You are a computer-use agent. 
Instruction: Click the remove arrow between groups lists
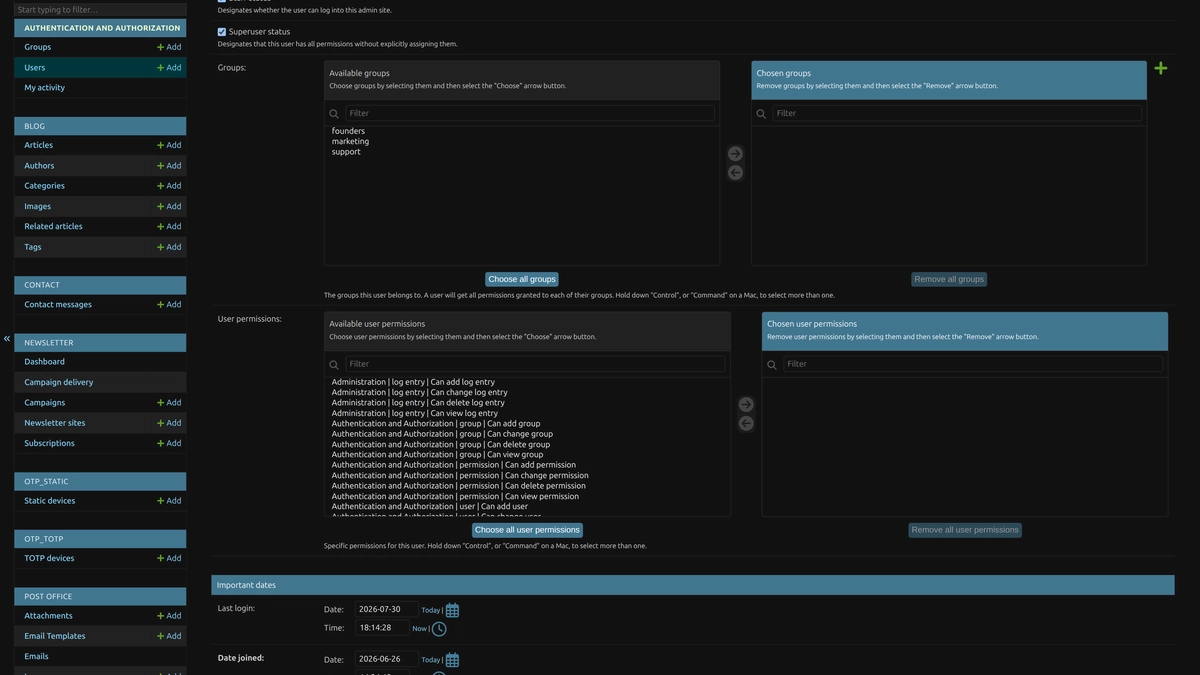click(735, 173)
